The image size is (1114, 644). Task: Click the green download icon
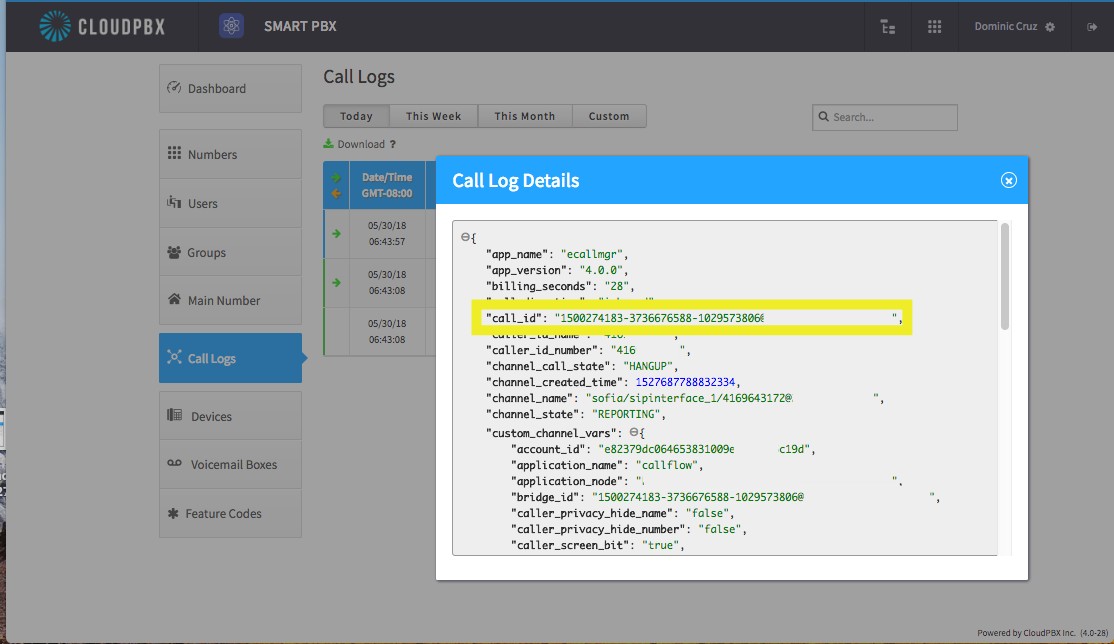pyautogui.click(x=328, y=144)
